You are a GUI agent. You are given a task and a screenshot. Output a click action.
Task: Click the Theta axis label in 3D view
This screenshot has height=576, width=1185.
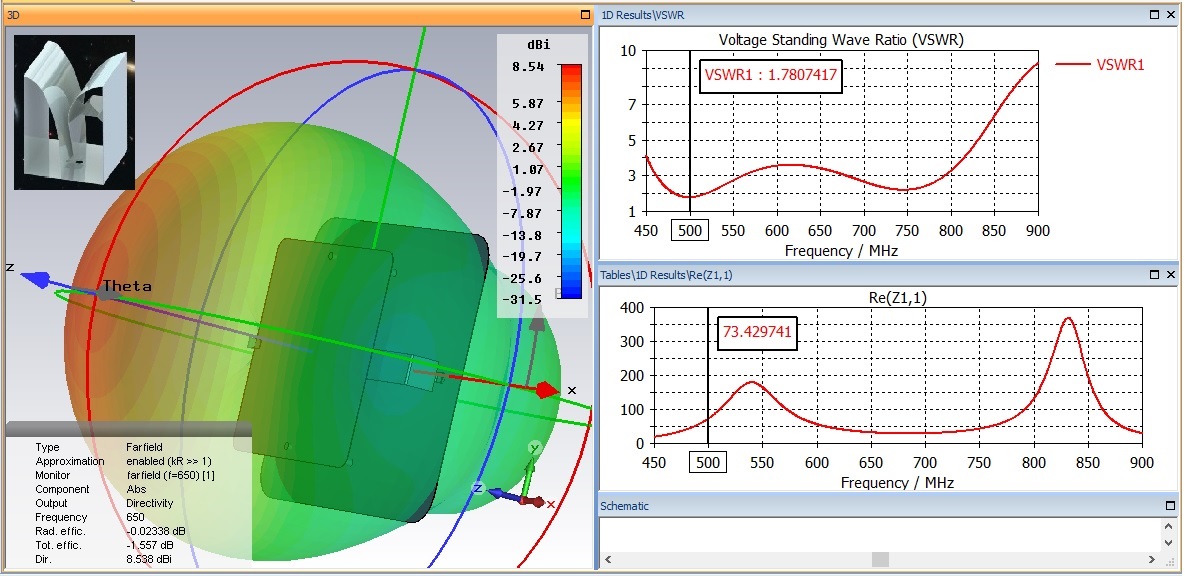(127, 286)
